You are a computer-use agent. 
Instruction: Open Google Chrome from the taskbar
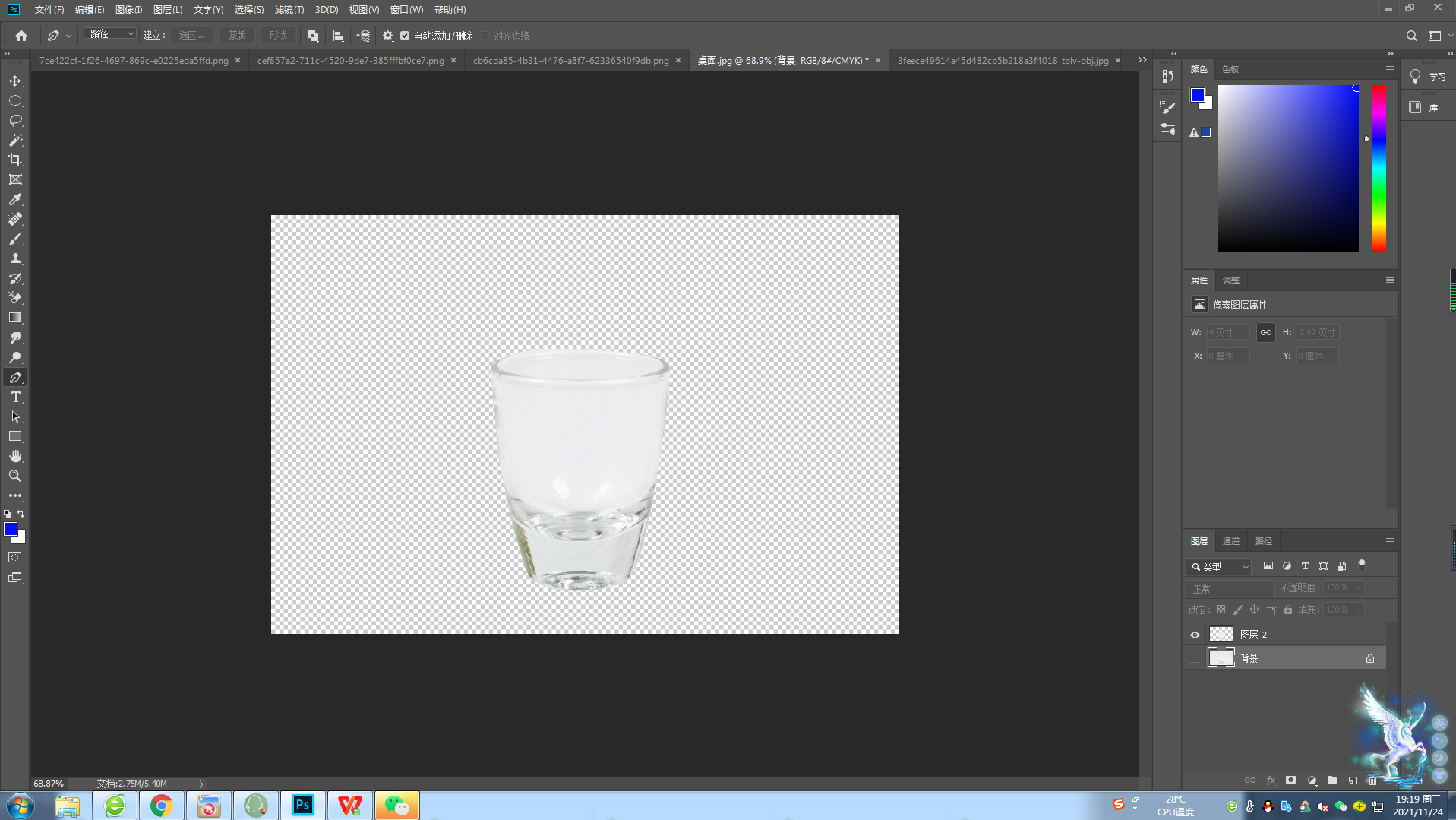(x=161, y=806)
